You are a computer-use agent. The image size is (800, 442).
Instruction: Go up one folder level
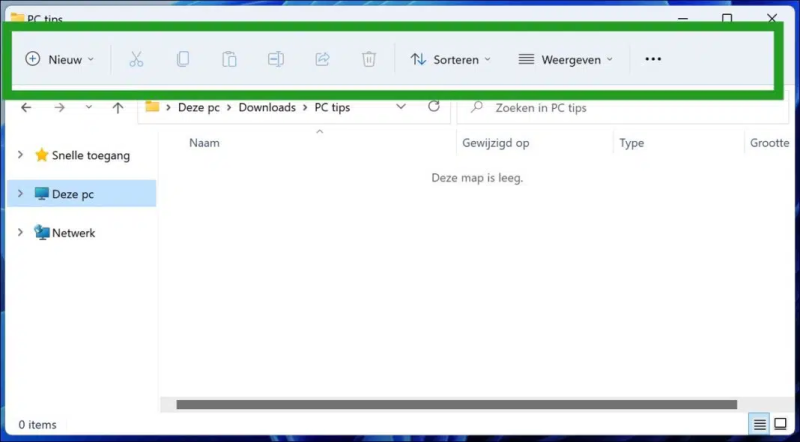[x=118, y=107]
